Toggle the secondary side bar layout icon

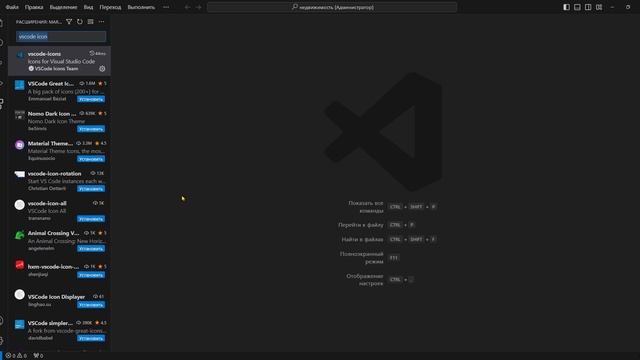pyautogui.click(x=588, y=7)
